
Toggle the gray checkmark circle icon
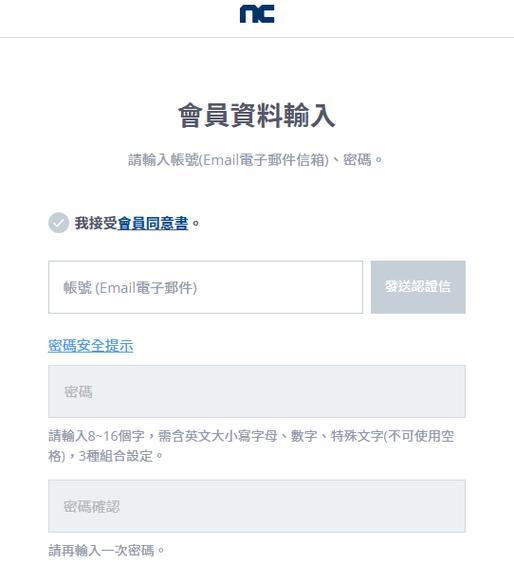tap(58, 223)
